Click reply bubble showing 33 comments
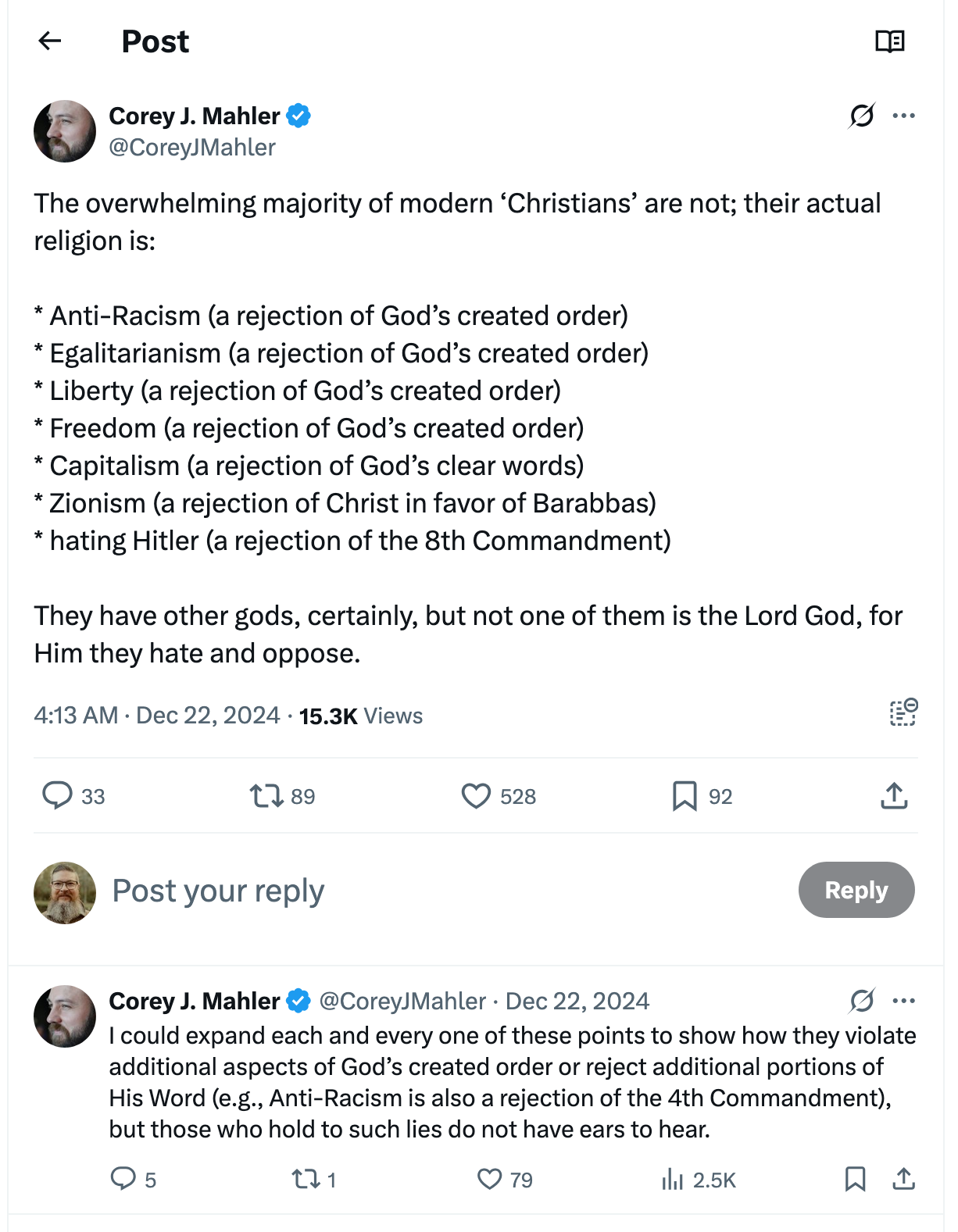The height and width of the screenshot is (1232, 958). 57,795
